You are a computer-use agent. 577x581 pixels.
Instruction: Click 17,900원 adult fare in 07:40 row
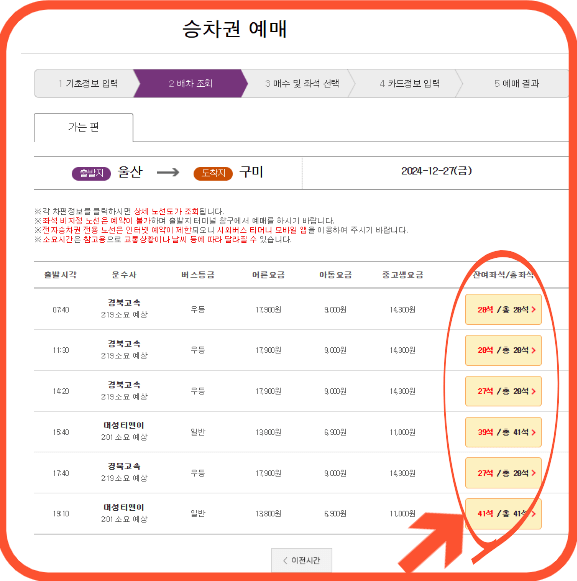click(268, 310)
